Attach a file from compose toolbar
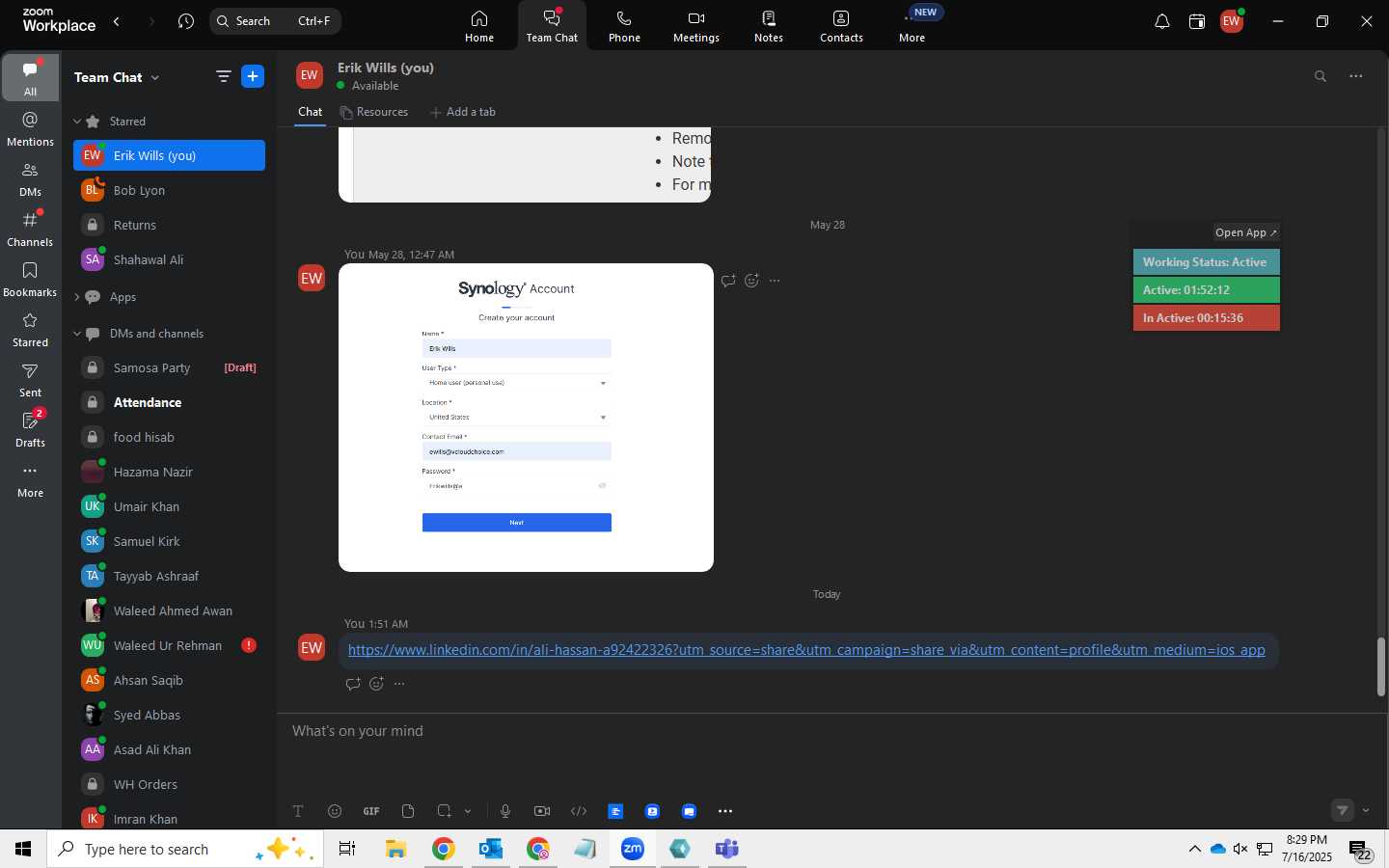This screenshot has width=1389, height=868. coord(408,811)
